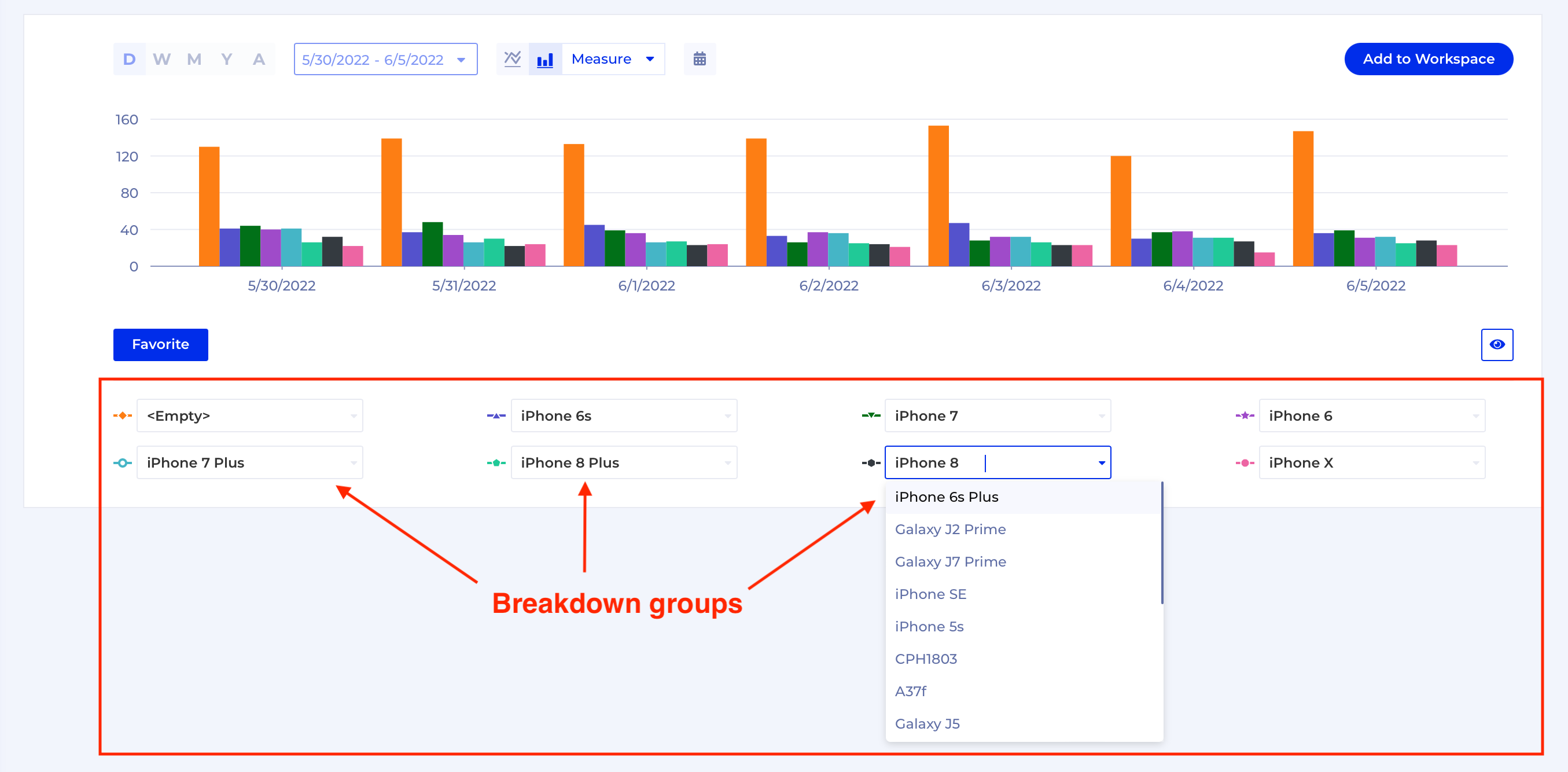Select the bar chart view icon
Viewport: 1568px width, 772px height.
pos(545,59)
